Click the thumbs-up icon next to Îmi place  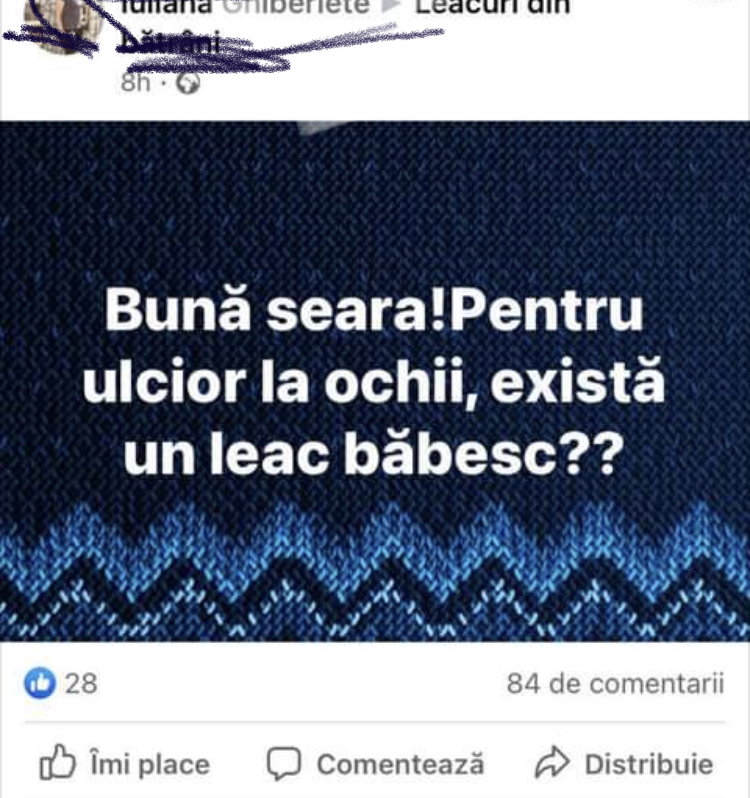pos(57,762)
